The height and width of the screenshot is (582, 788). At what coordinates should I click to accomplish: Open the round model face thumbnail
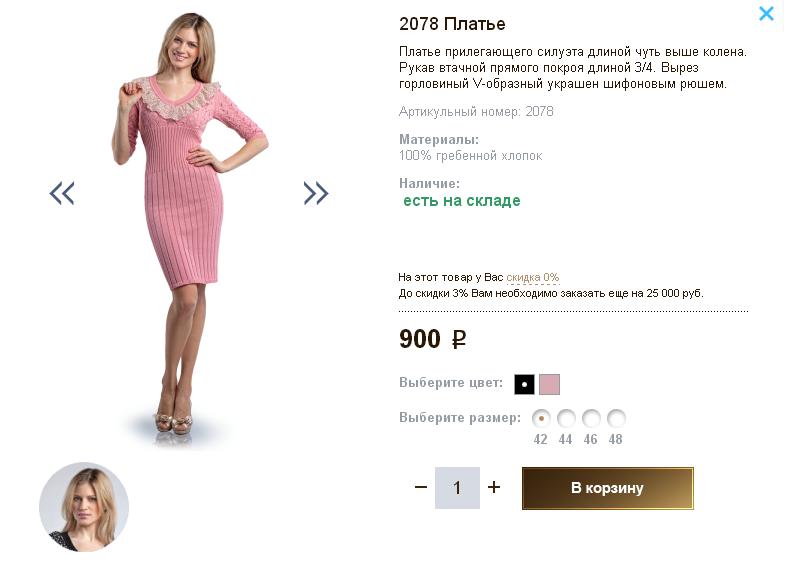coord(84,507)
